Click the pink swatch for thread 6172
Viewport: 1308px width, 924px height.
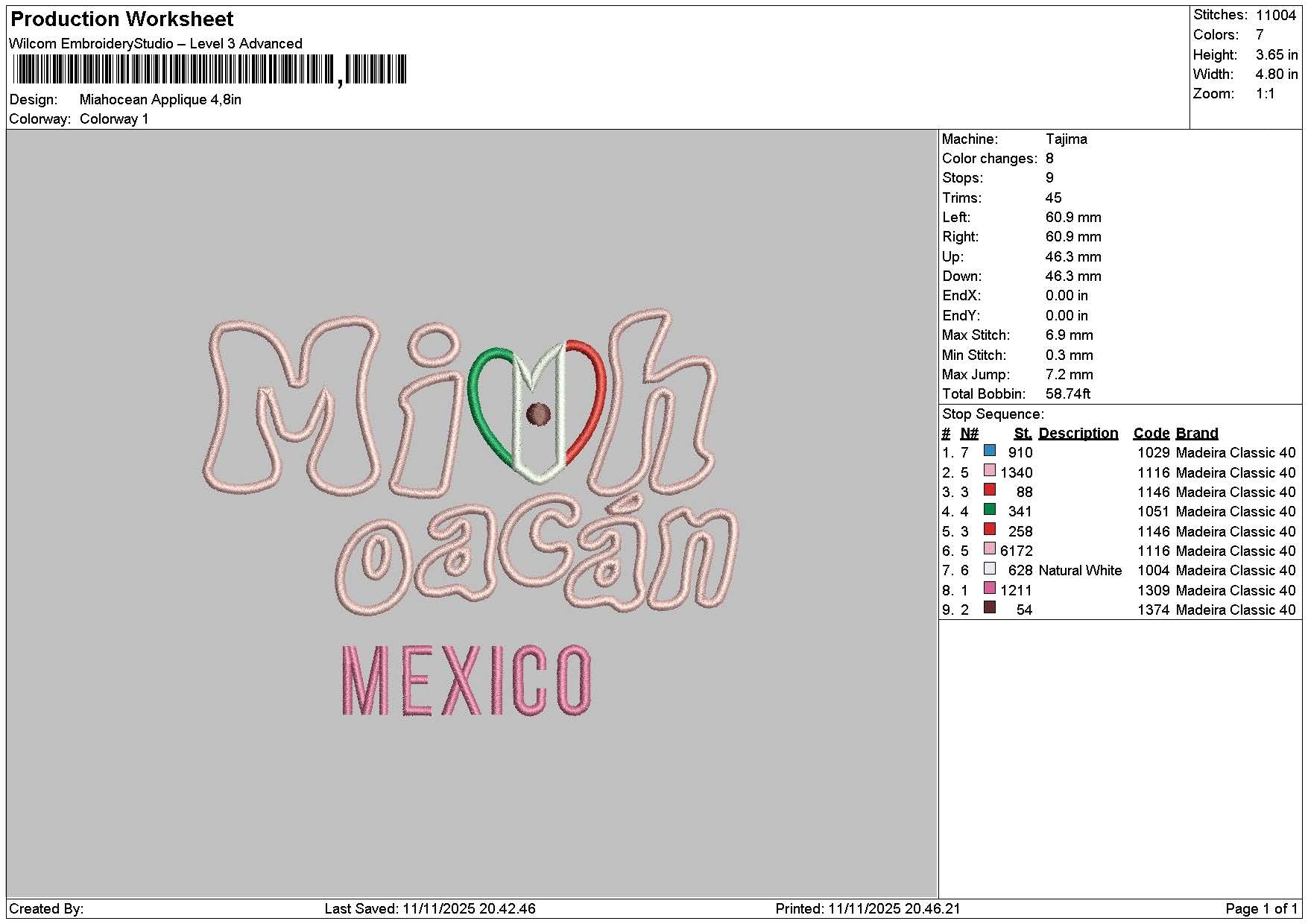coord(990,548)
